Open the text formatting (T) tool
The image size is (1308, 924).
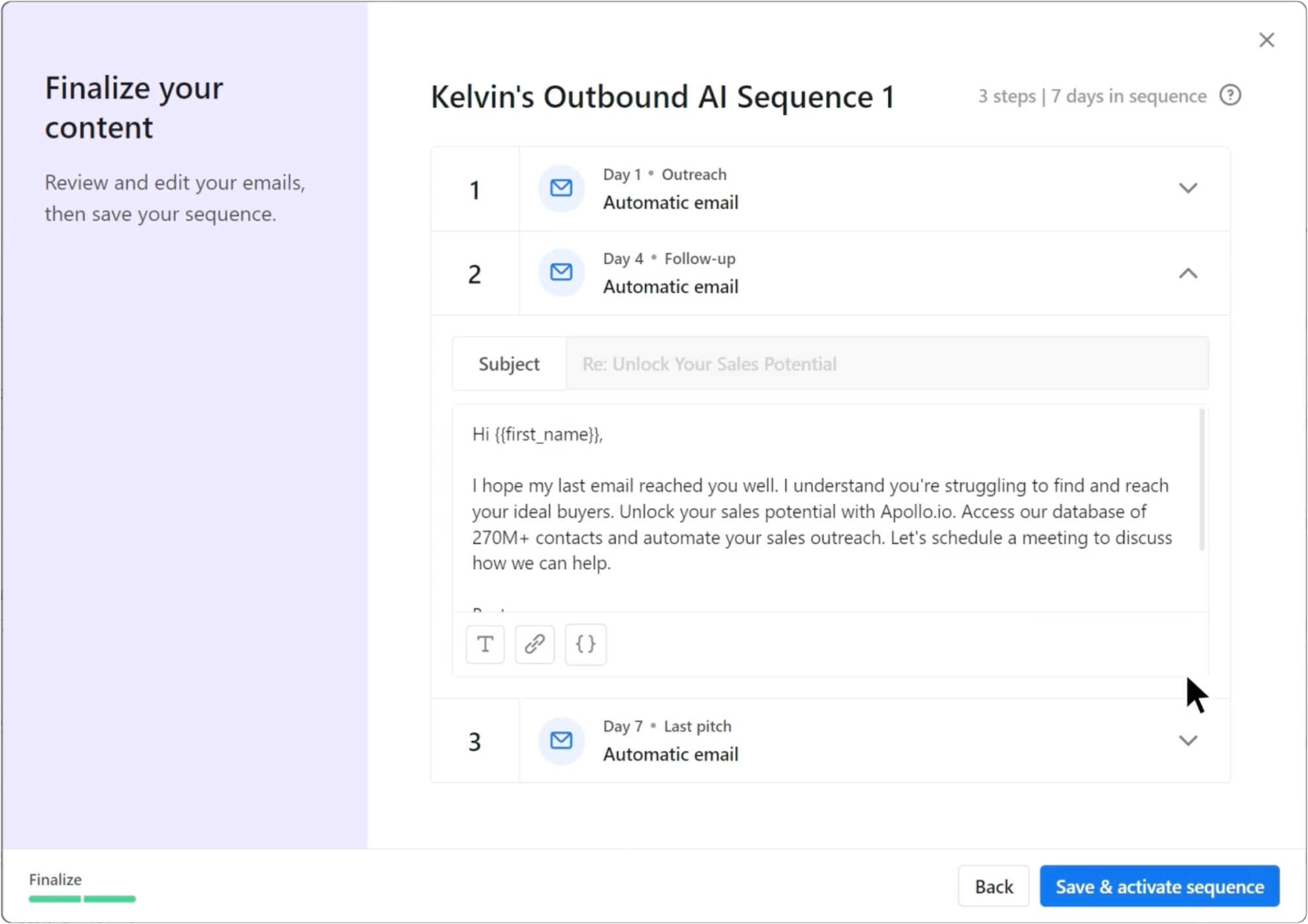coord(485,644)
